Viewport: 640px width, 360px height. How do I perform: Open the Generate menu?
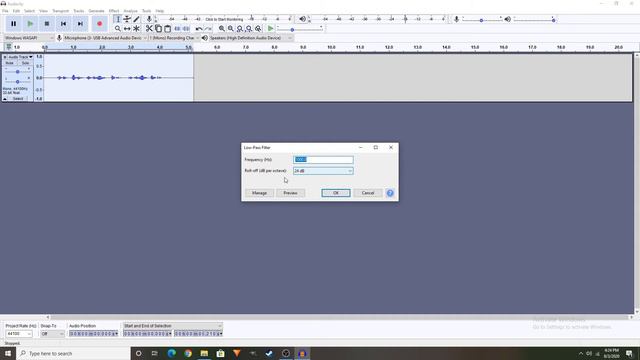[x=96, y=11]
